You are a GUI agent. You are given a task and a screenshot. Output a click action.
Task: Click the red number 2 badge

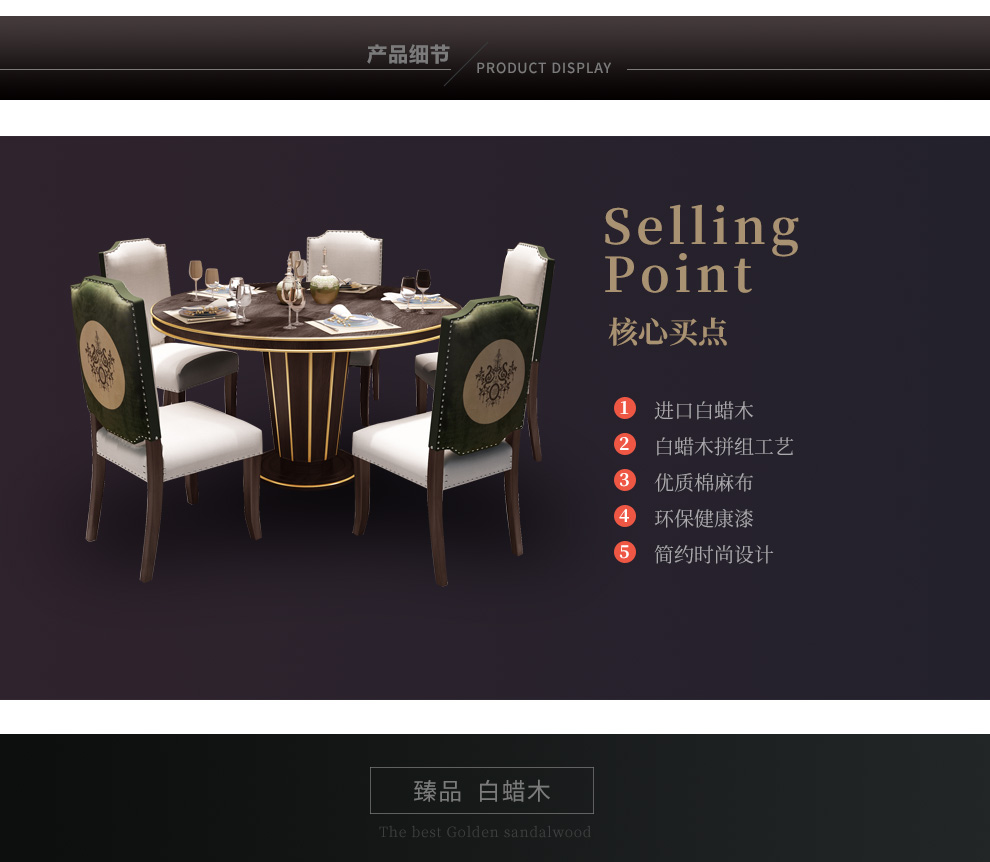[624, 444]
